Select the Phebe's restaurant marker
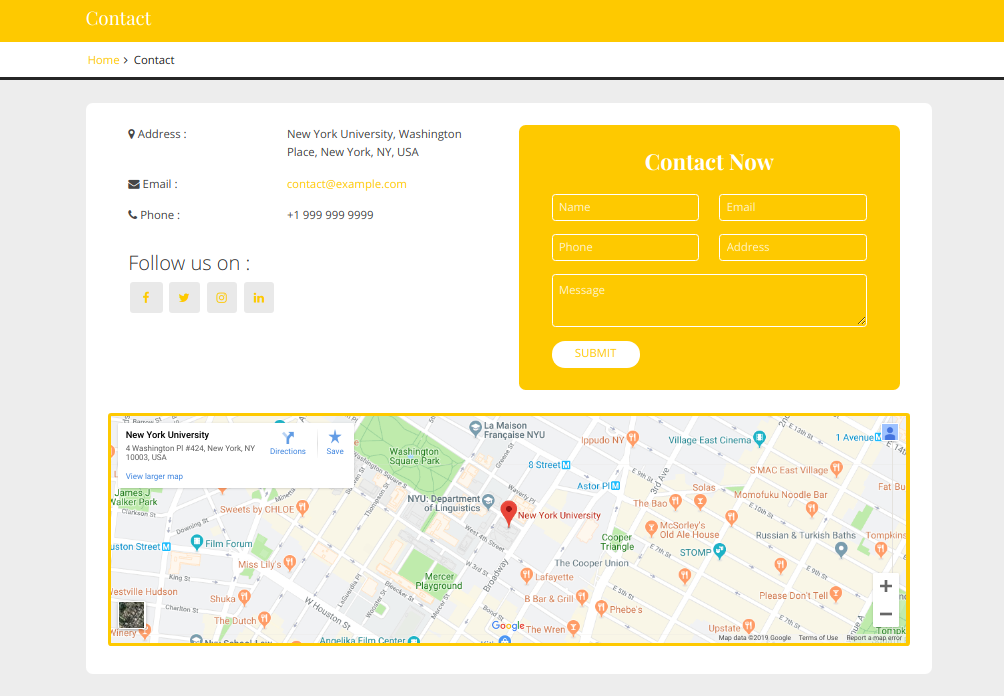The image size is (1004, 696). click(601, 608)
